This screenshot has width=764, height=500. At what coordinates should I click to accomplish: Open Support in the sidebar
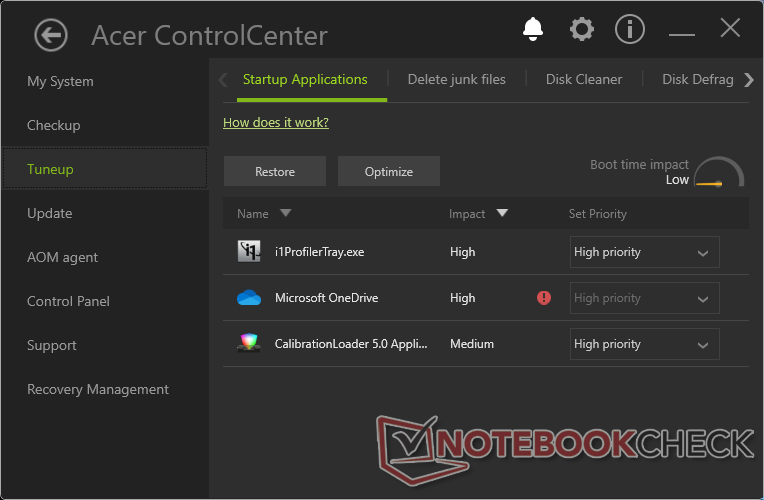click(52, 345)
